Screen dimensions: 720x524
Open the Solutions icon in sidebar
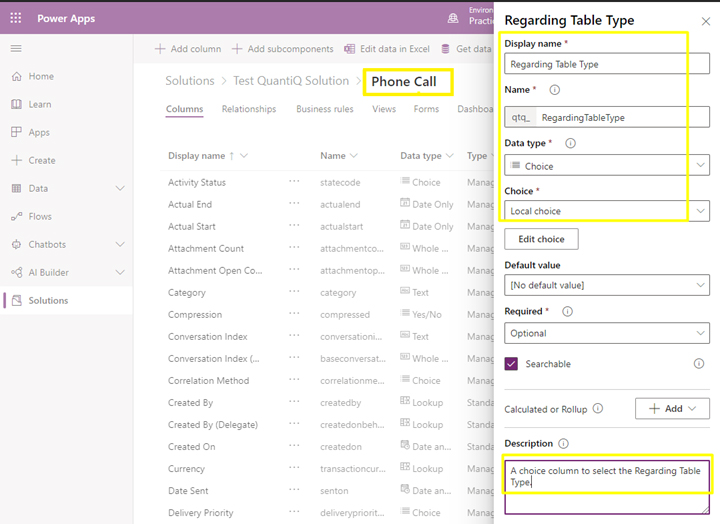coord(17,300)
